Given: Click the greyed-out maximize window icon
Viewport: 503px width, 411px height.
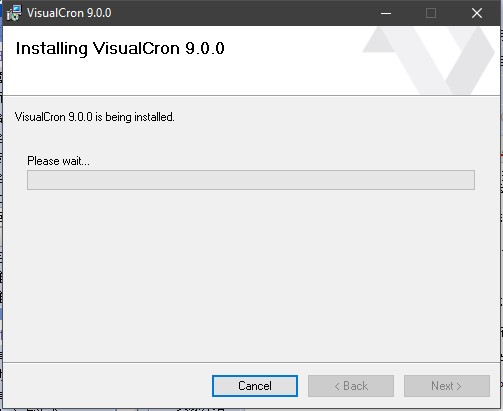Looking at the screenshot, I should tap(431, 13).
